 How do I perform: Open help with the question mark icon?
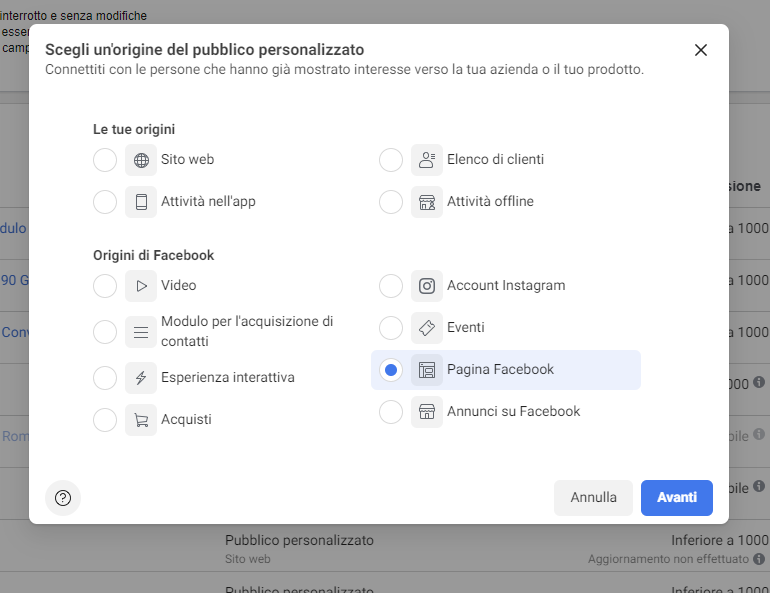[x=63, y=498]
